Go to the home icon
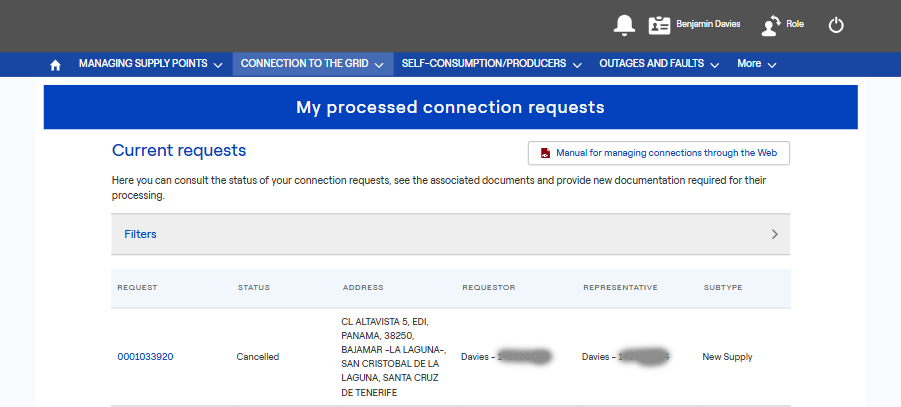The height and width of the screenshot is (407, 901). coord(55,64)
